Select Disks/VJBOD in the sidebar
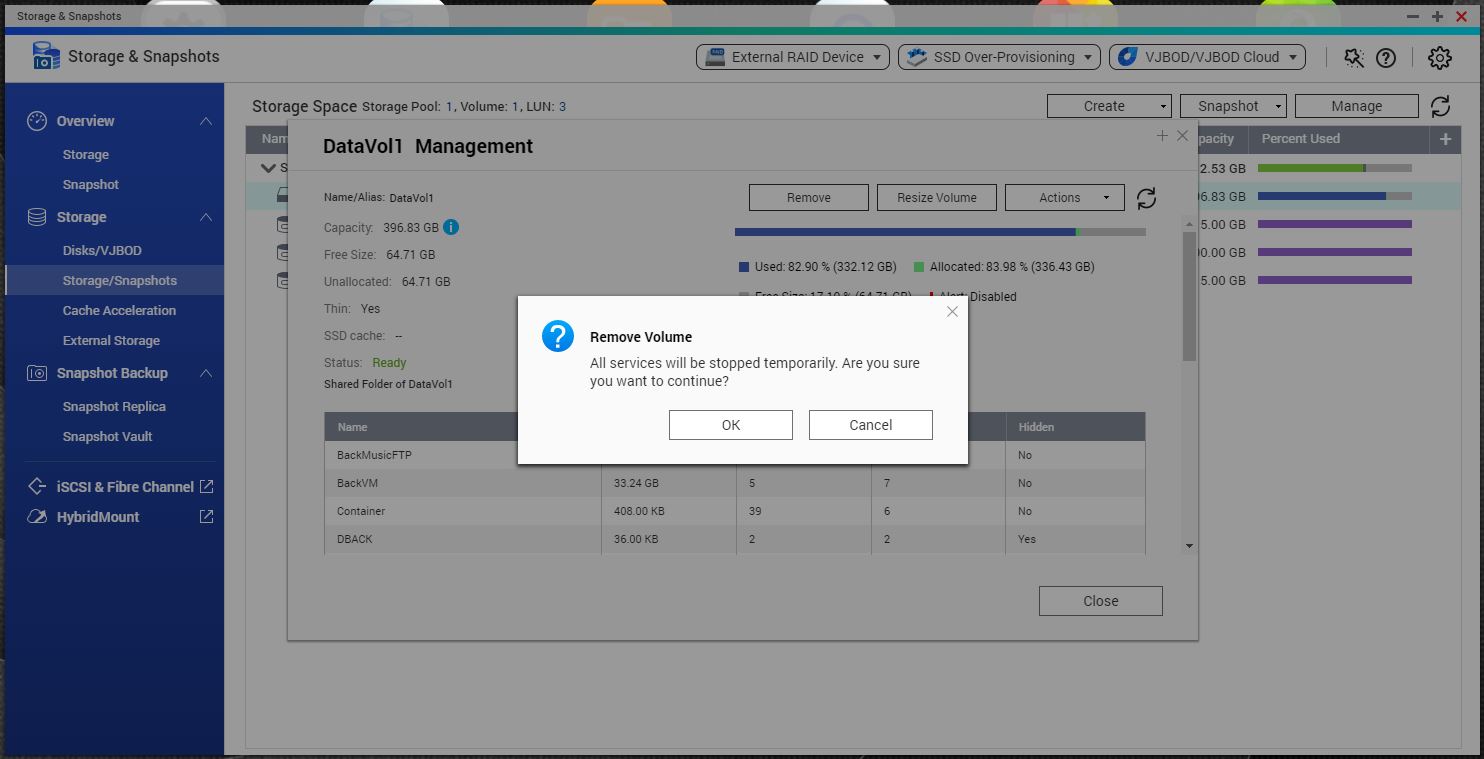Screen dimensions: 1484x759 (x=102, y=251)
